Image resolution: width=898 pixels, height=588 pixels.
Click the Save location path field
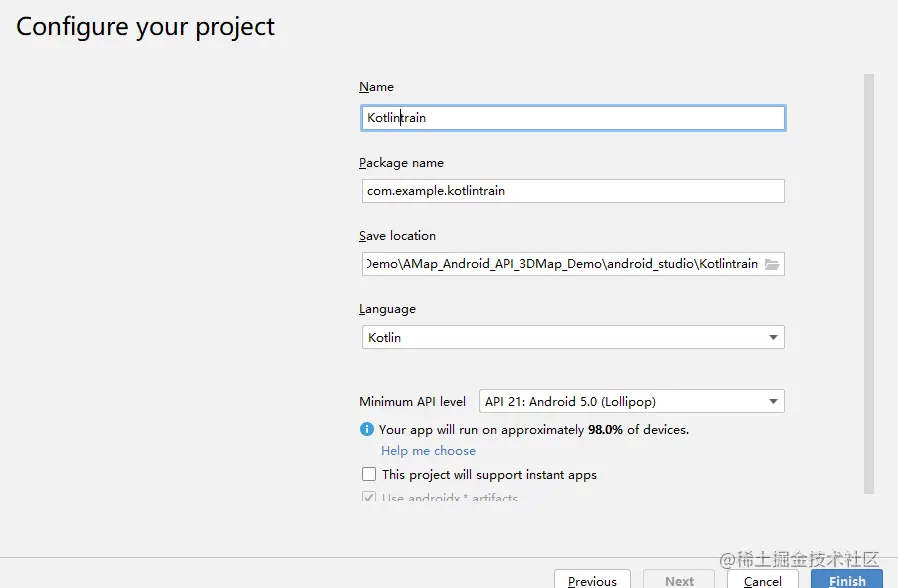[560, 264]
